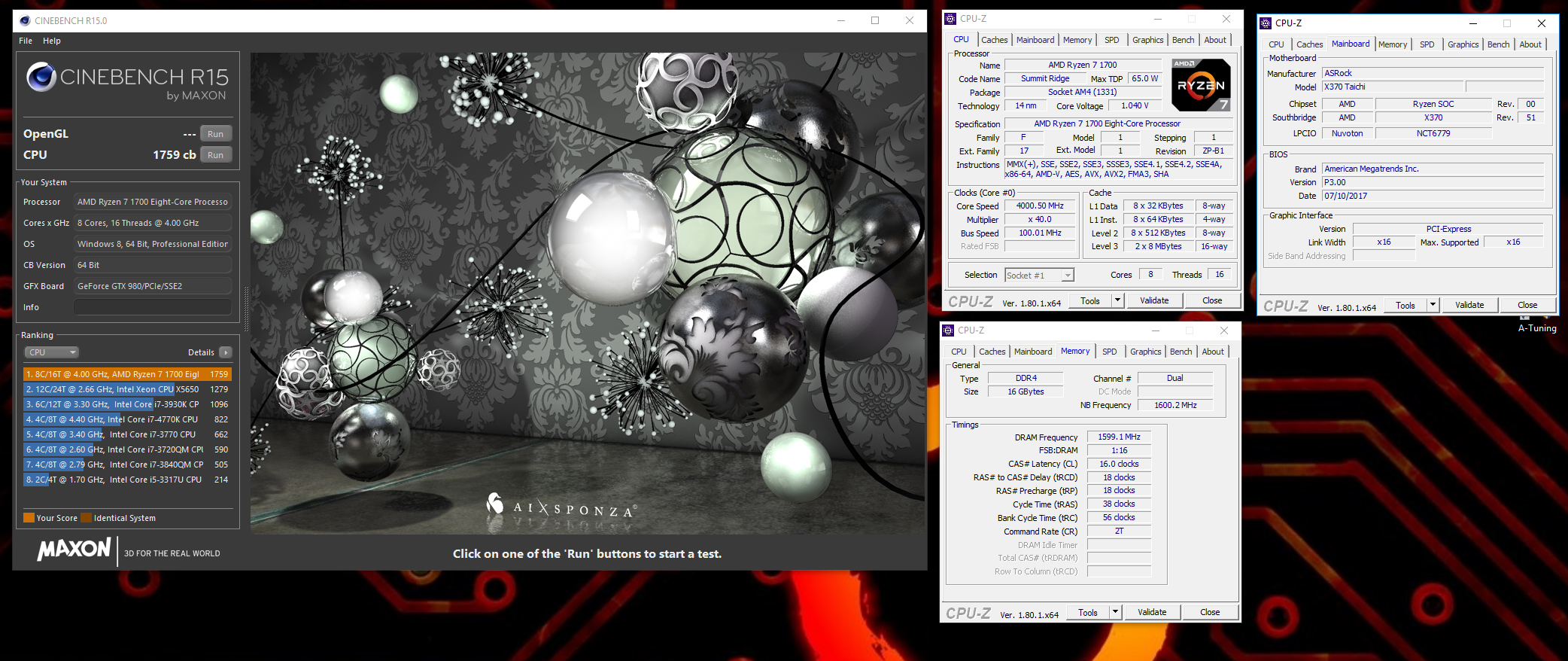Select ranking row Intel Core i7-4770K

pyautogui.click(x=127, y=419)
